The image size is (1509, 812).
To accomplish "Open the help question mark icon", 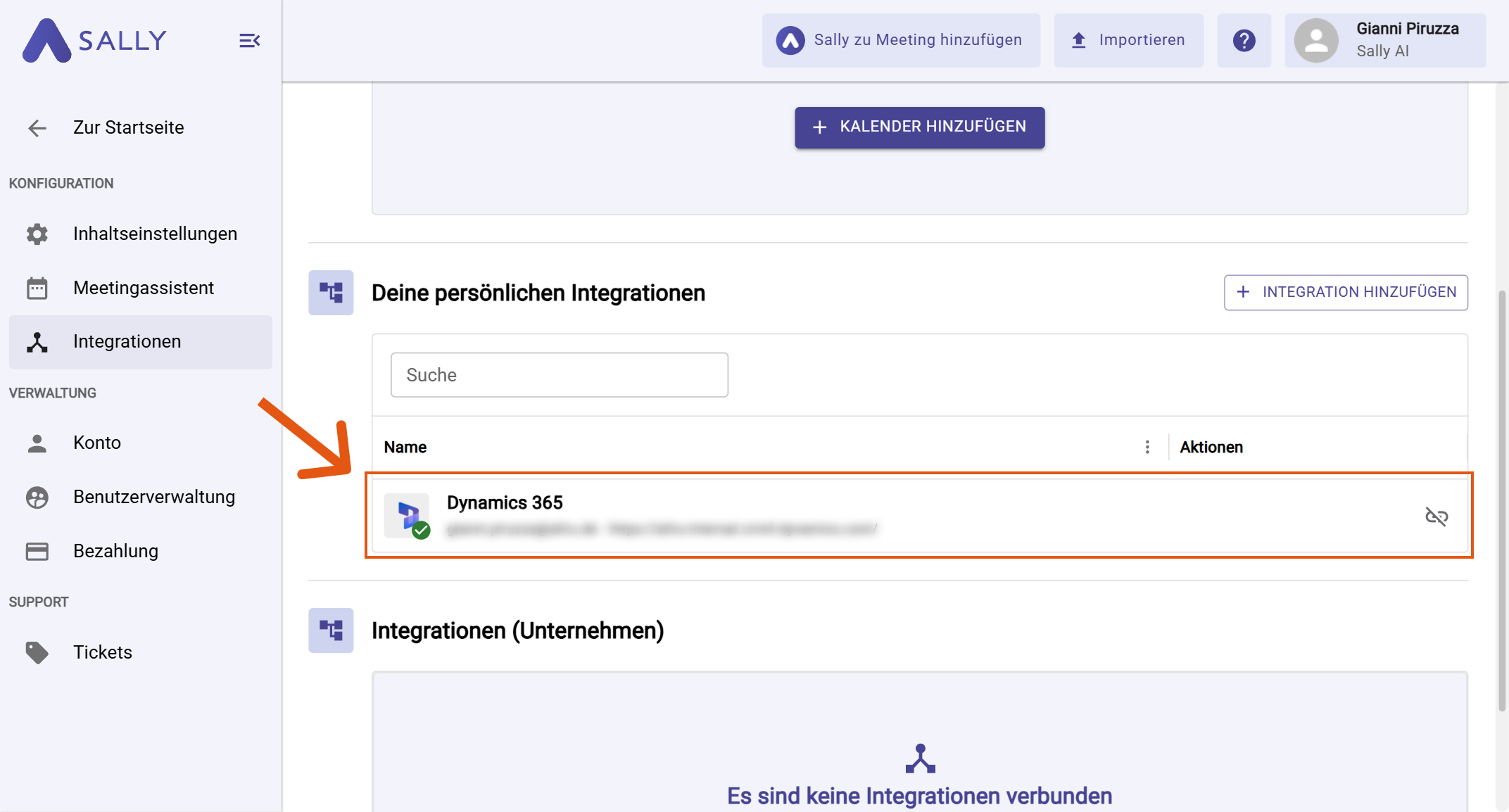I will coord(1244,40).
